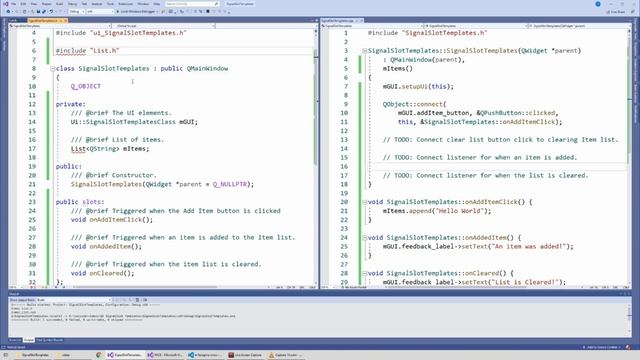Screen dimensions: 640x360
Task: Click the Save toolbar icon
Action: tap(38, 12)
